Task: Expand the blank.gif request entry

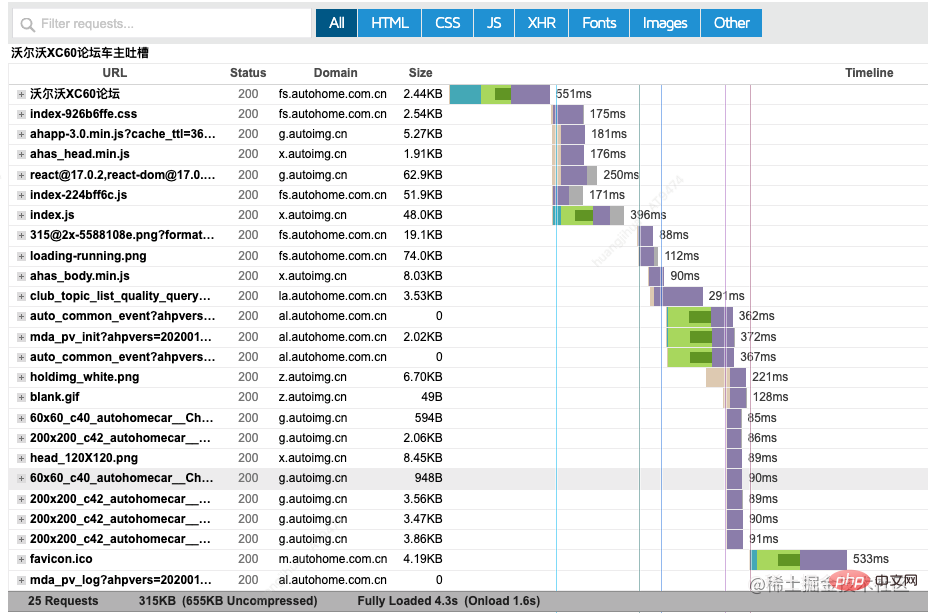Action: click(x=21, y=397)
